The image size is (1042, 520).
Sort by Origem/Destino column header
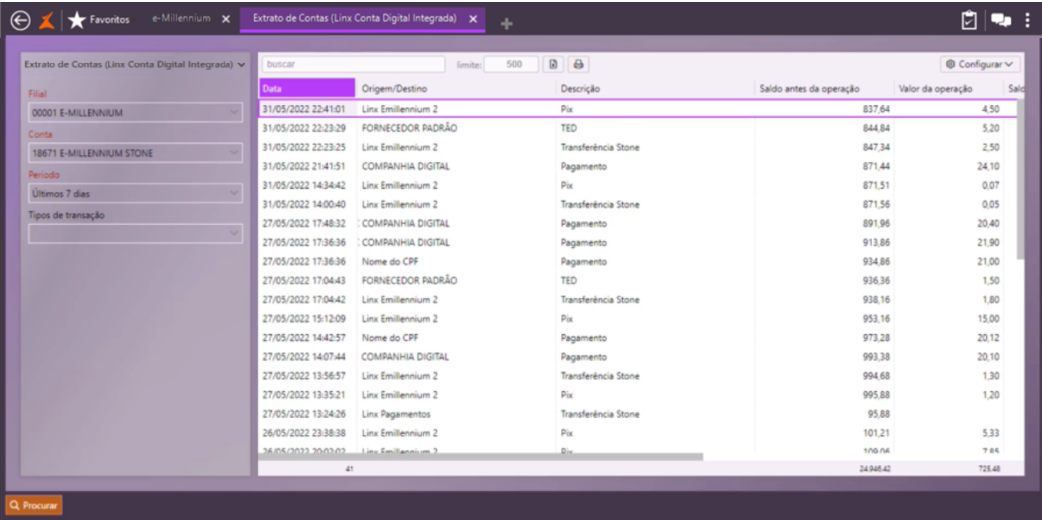(x=456, y=88)
